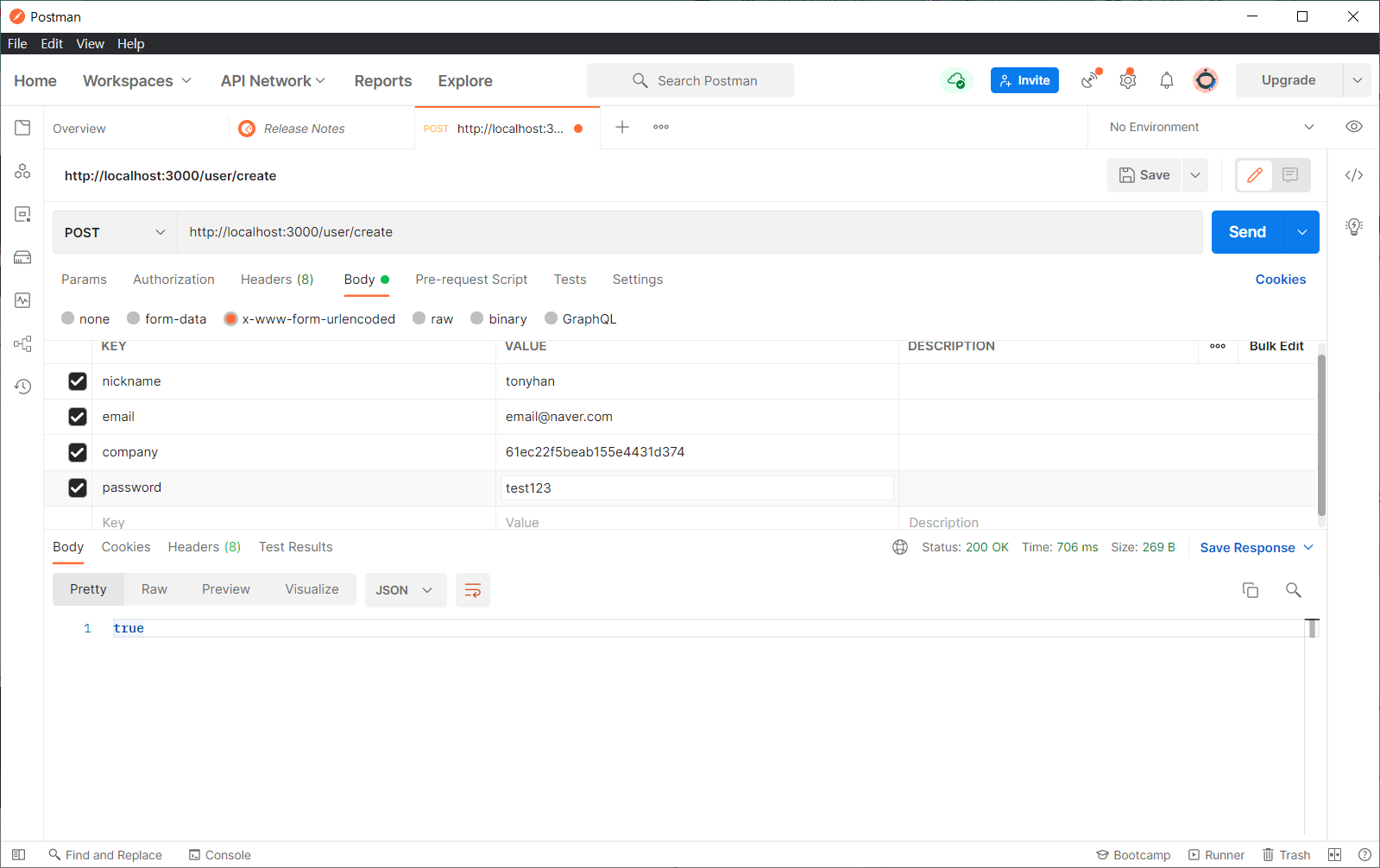The image size is (1380, 868).
Task: Click the Invite button
Action: [1024, 80]
